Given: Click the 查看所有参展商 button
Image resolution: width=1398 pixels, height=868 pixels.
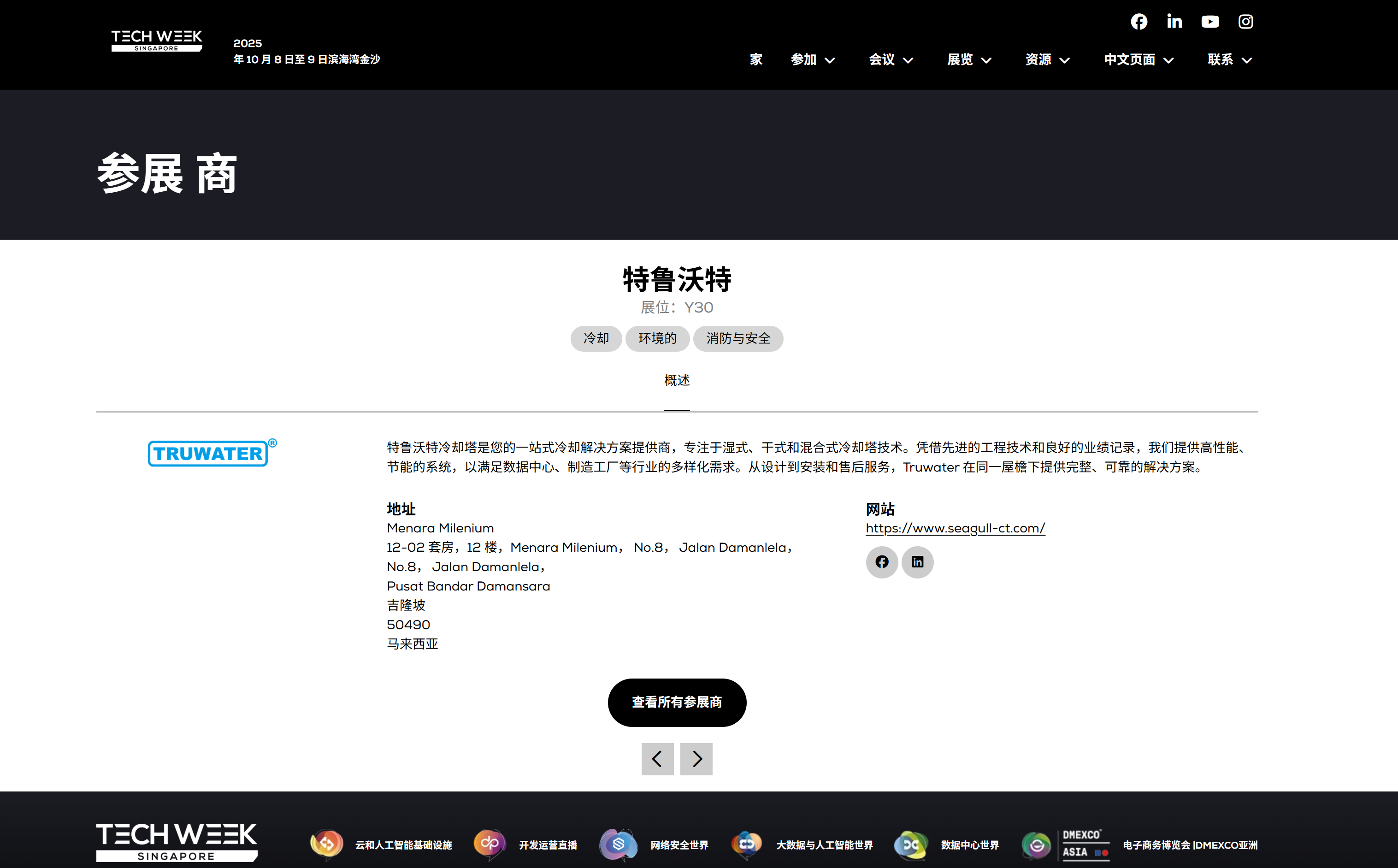Looking at the screenshot, I should [677, 702].
